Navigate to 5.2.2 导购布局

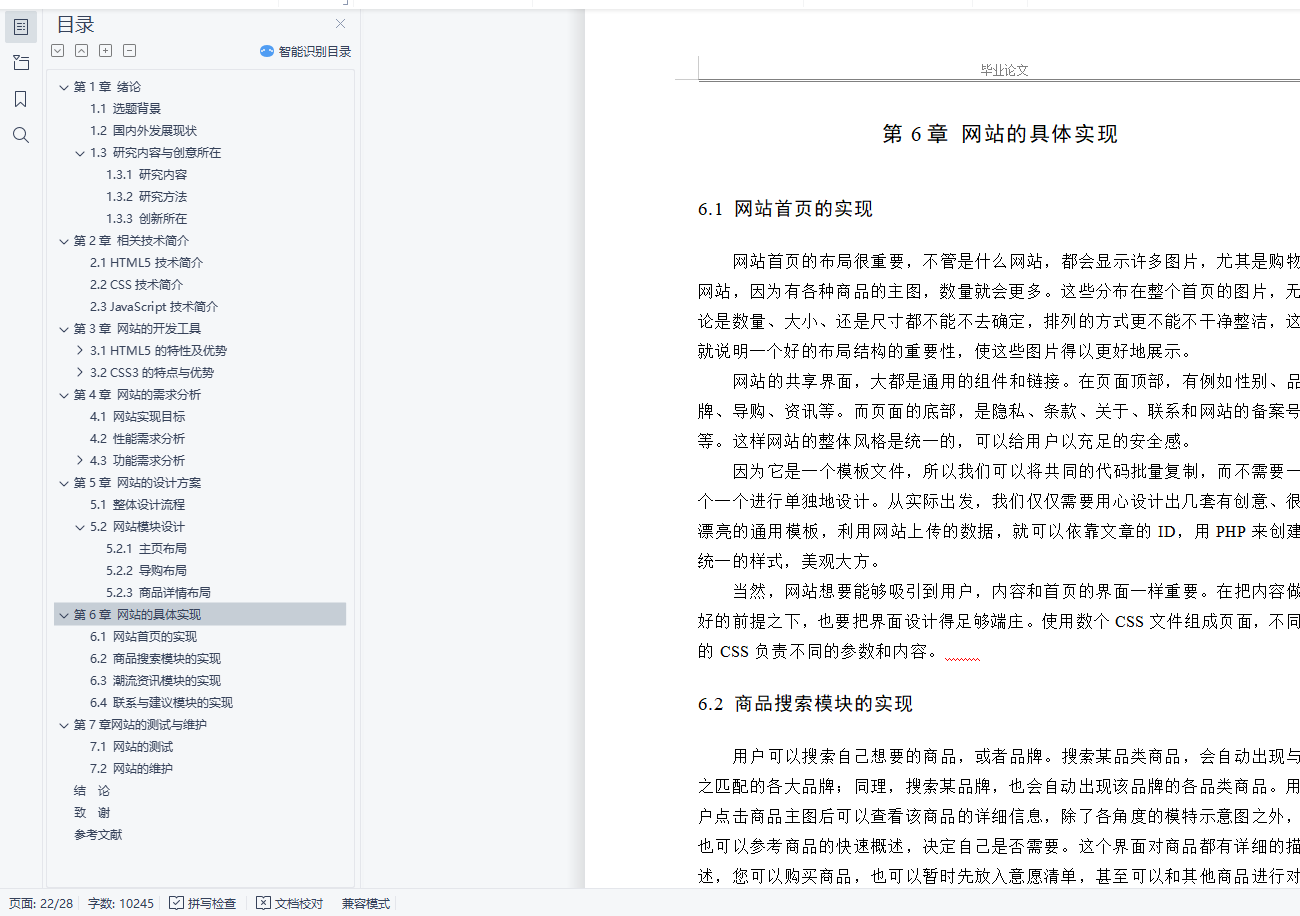pyautogui.click(x=146, y=571)
